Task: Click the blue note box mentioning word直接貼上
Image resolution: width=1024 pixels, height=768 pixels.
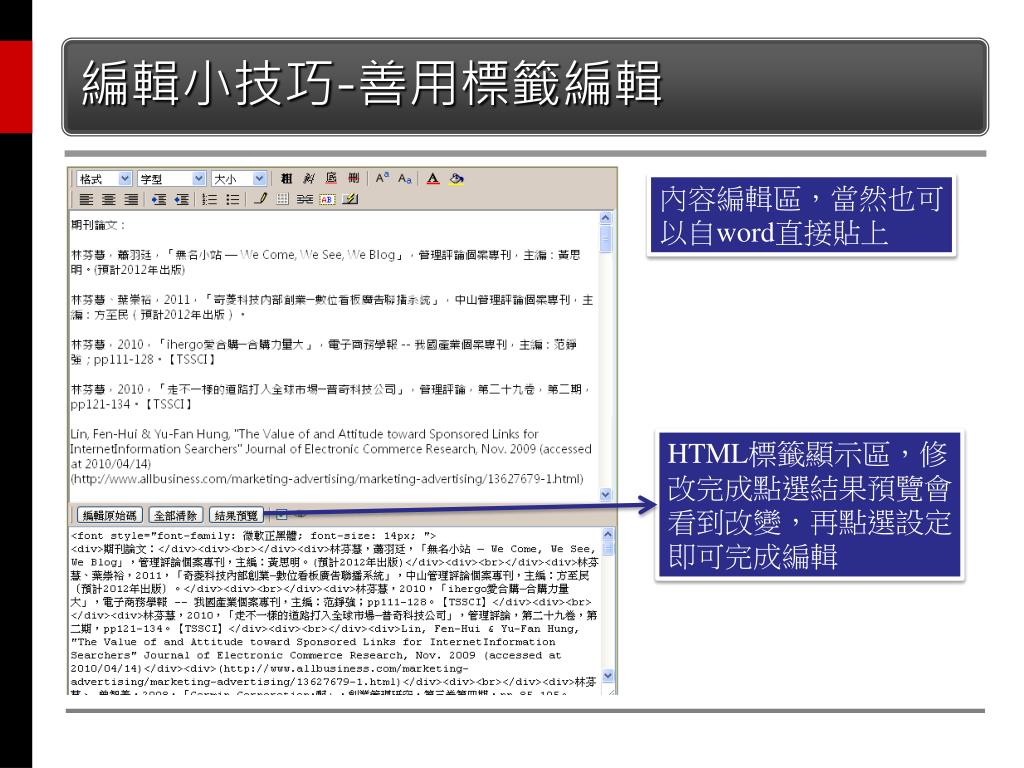Action: coord(801,215)
